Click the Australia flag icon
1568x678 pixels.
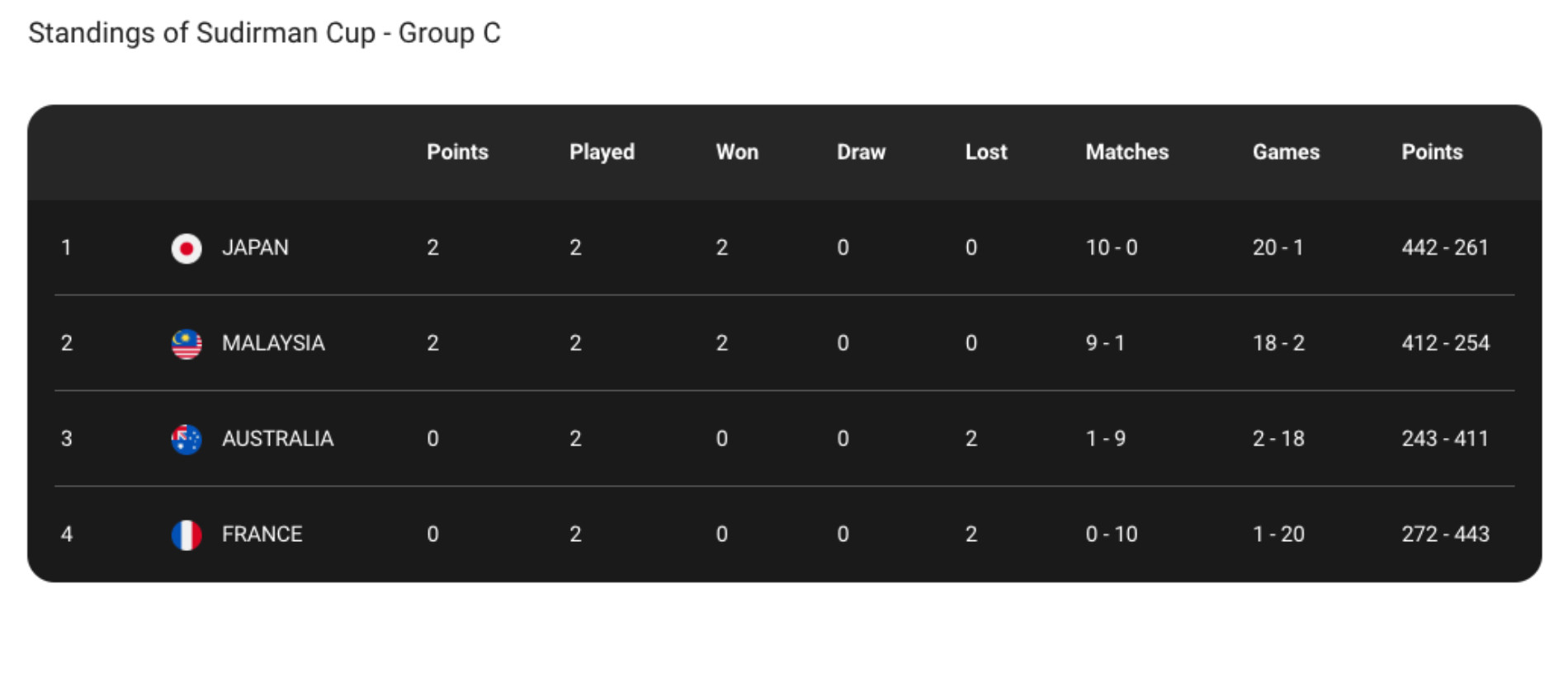[187, 440]
